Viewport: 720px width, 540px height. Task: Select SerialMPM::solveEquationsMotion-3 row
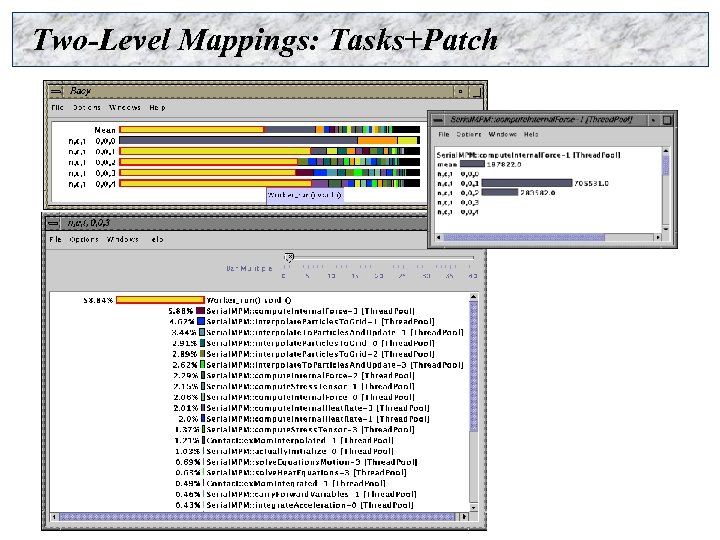[312, 462]
